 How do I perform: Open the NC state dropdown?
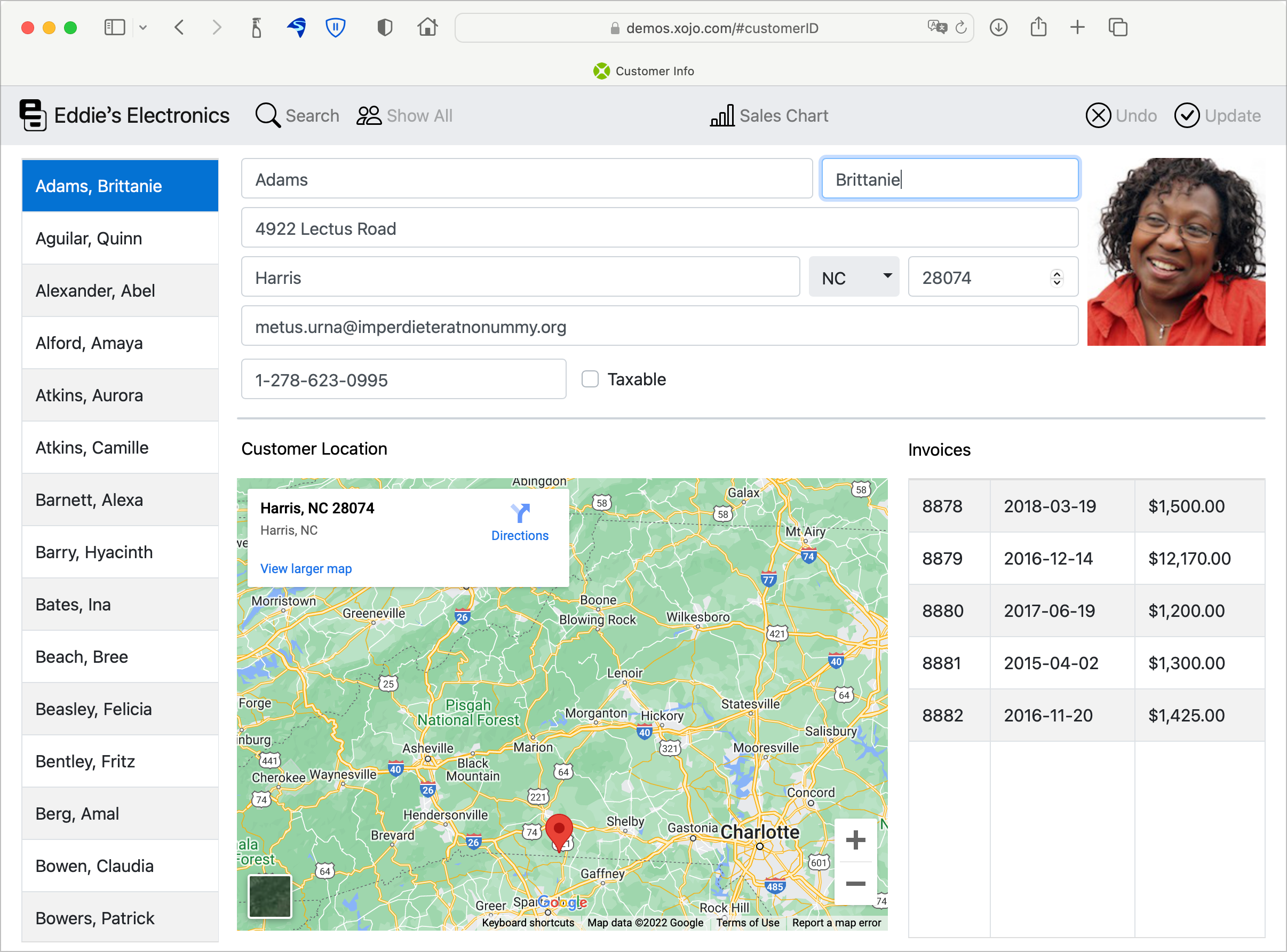coord(853,277)
